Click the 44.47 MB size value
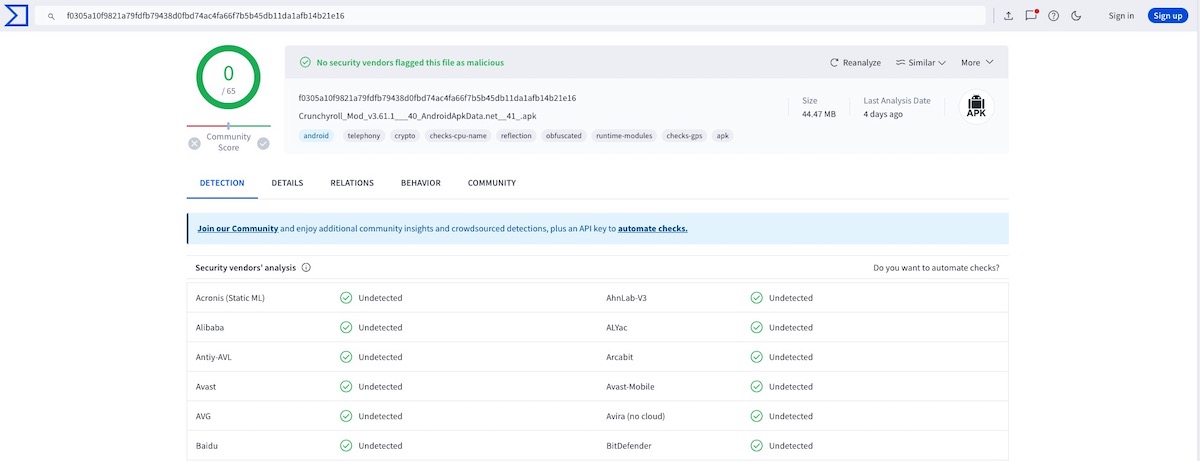Image resolution: width=1200 pixels, height=461 pixels. click(819, 114)
